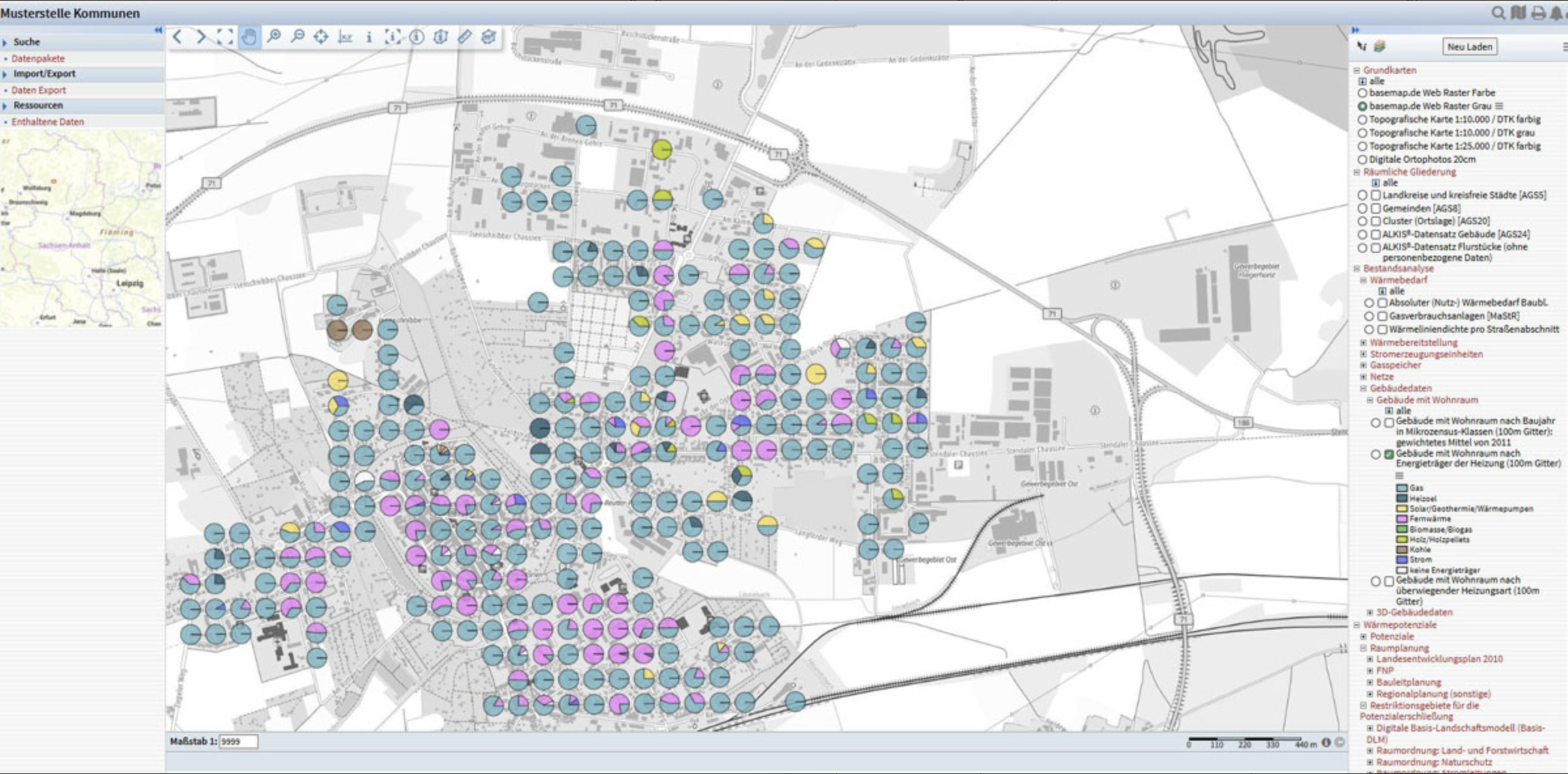Open the Import/Export panel section
Screen dimensions: 1568x774
(44, 74)
